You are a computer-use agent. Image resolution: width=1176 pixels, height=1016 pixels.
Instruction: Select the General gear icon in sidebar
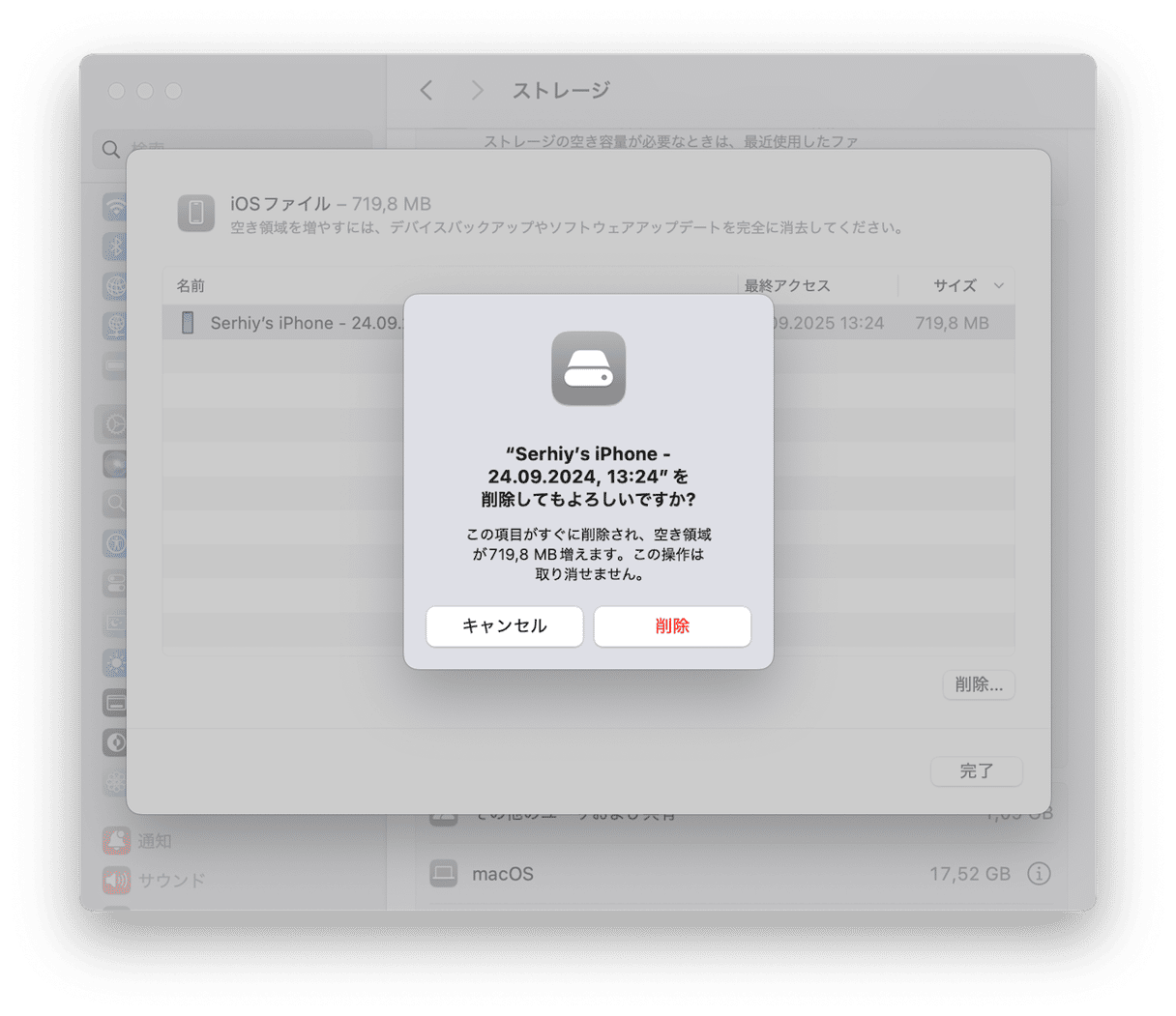115,423
